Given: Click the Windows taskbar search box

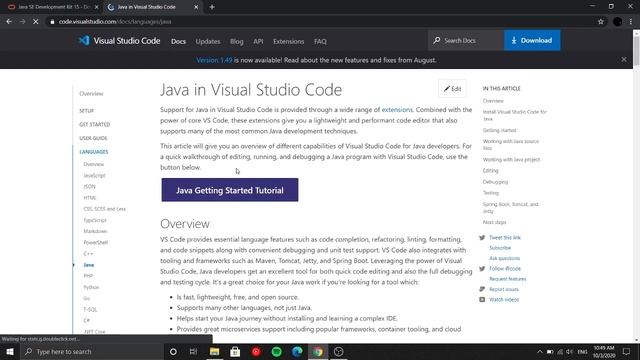Looking at the screenshot, I should coord(92,351).
